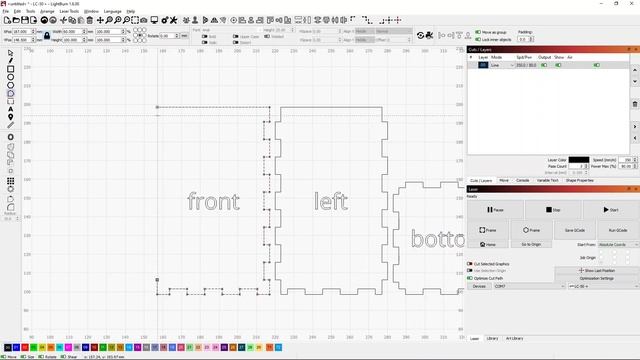Open the COM port dropdown

pos(529,287)
